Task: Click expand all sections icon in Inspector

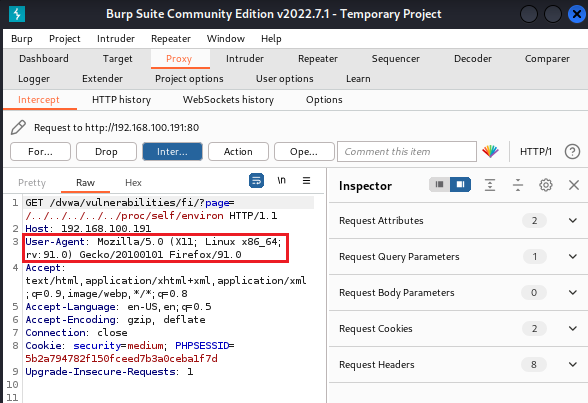Action: pyautogui.click(x=490, y=185)
